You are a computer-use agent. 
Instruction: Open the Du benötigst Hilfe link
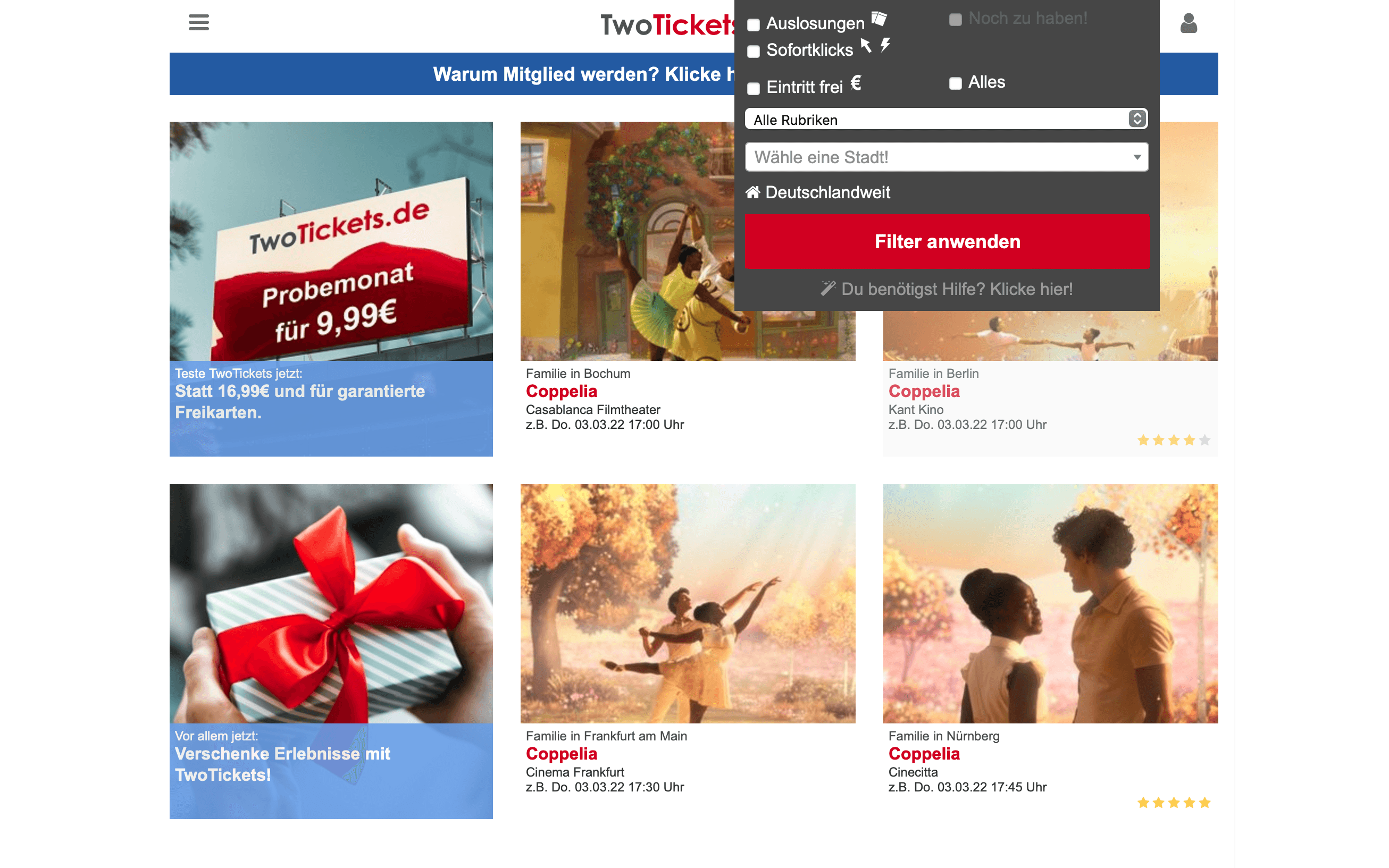coord(957,289)
